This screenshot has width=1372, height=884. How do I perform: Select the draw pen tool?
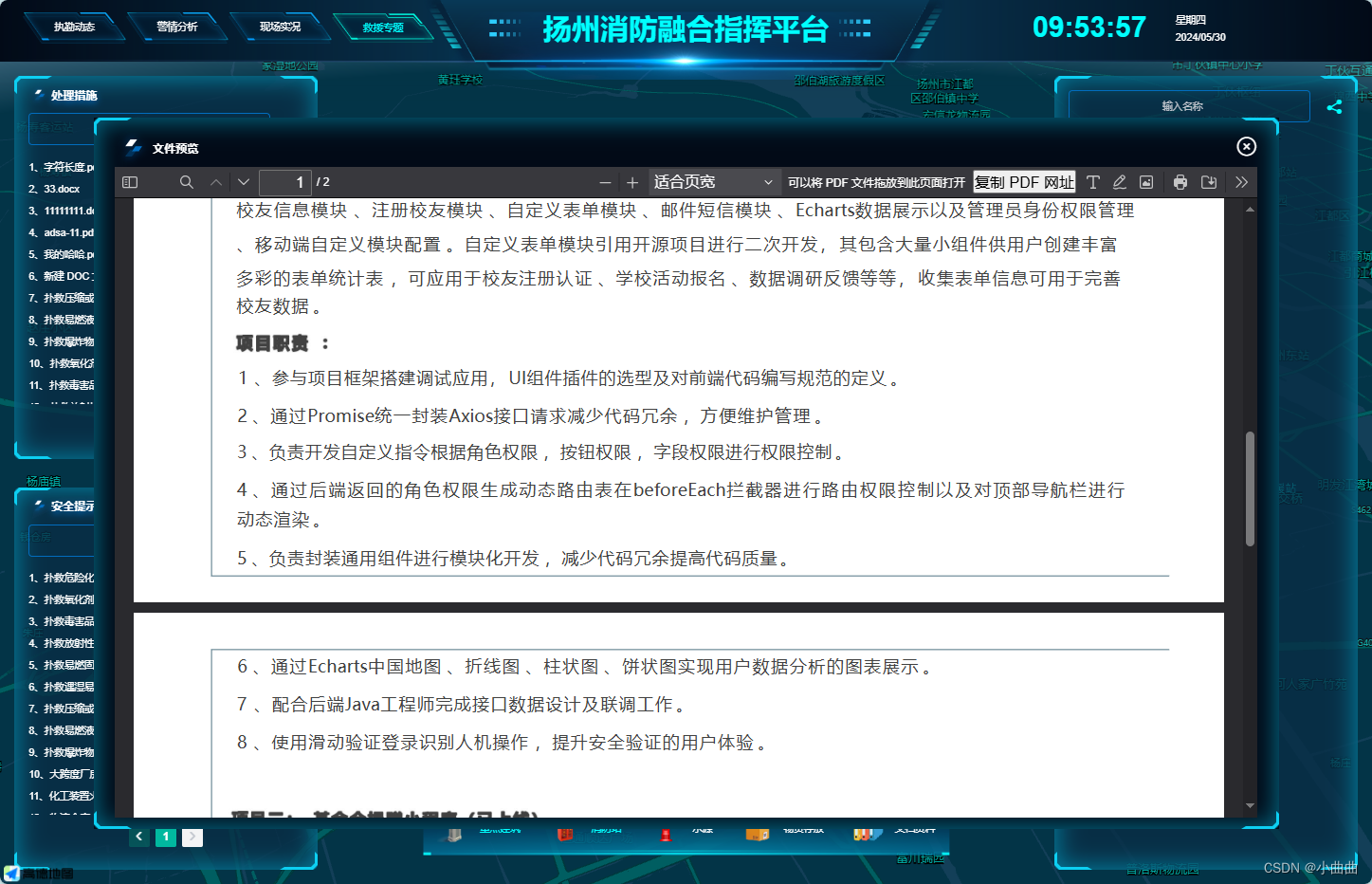tap(1120, 182)
